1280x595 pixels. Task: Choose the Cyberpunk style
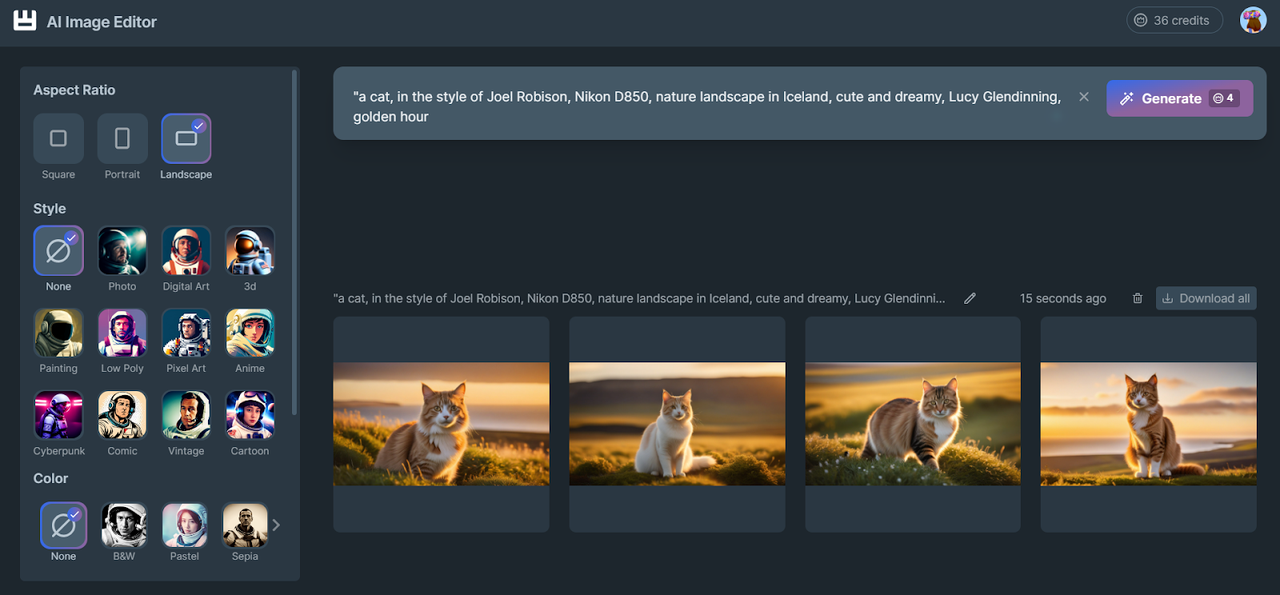point(58,415)
